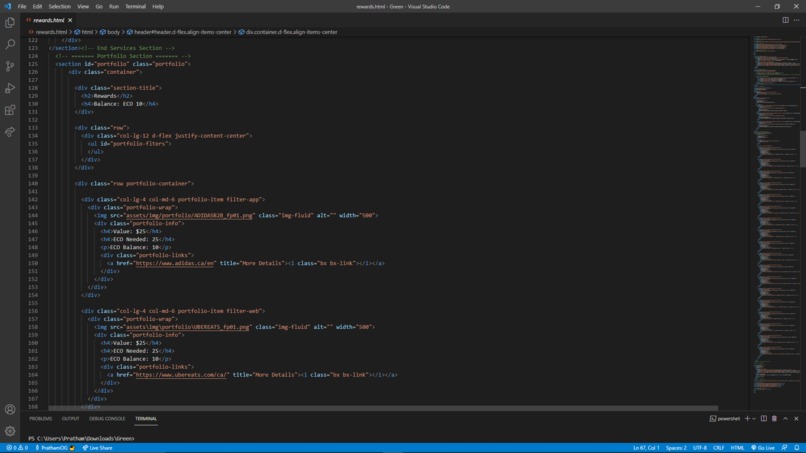Click the feedback icon in status bar
The height and width of the screenshot is (453, 806).
784,448
